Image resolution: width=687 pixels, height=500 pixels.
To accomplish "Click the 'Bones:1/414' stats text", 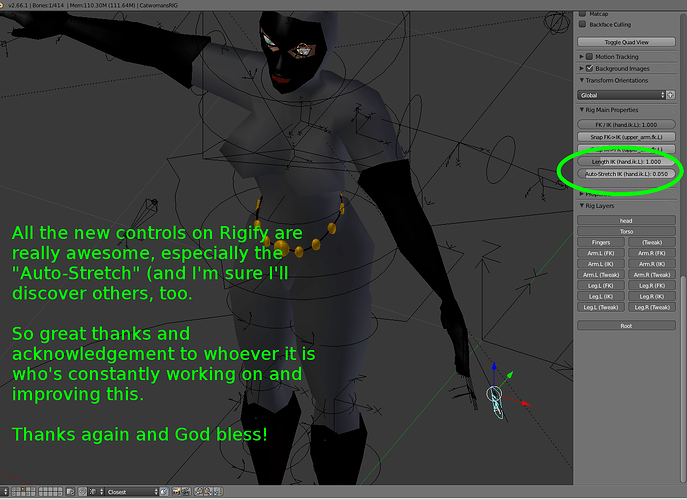I will tap(48, 5).
